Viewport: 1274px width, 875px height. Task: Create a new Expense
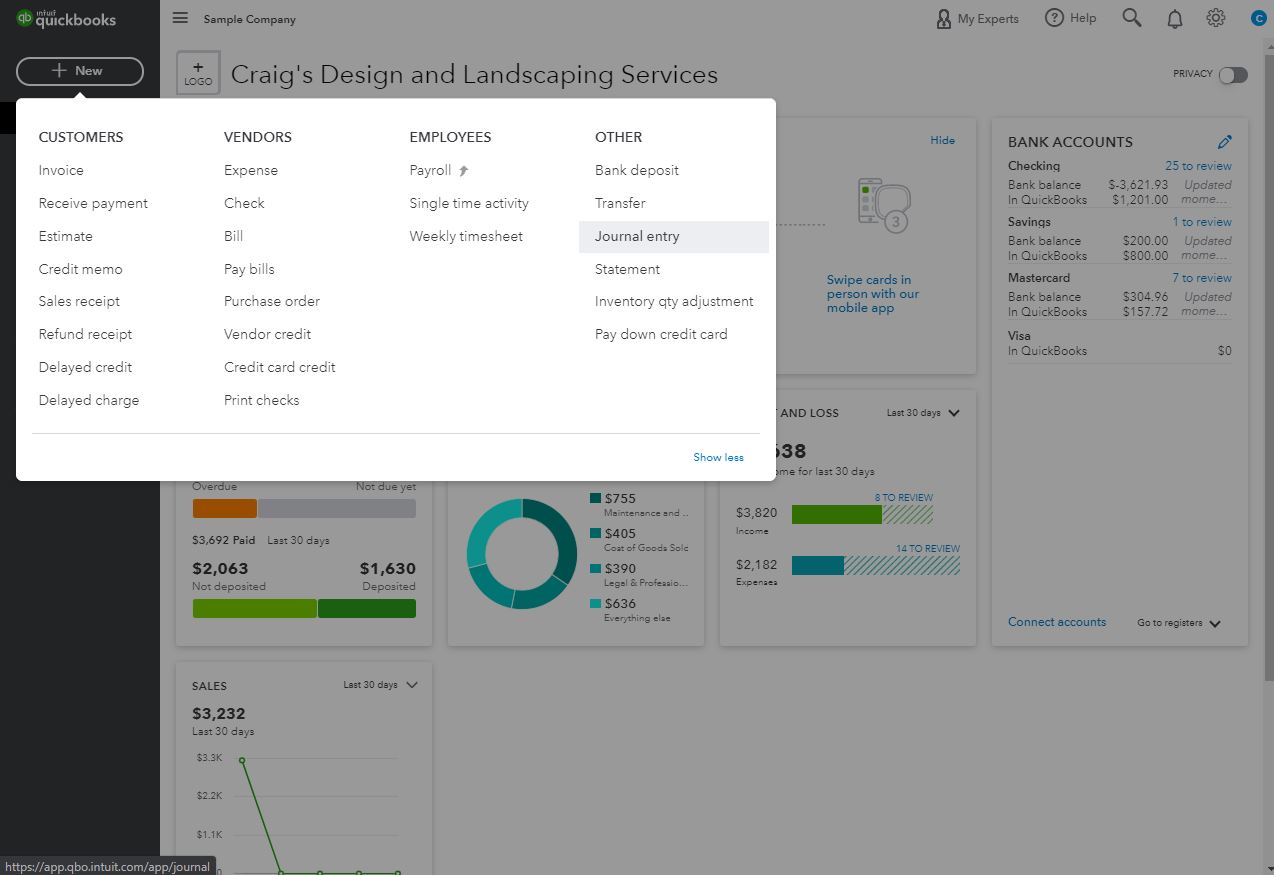coord(251,170)
